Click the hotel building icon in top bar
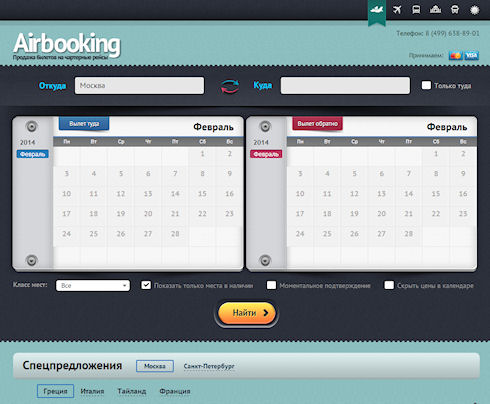 435,10
